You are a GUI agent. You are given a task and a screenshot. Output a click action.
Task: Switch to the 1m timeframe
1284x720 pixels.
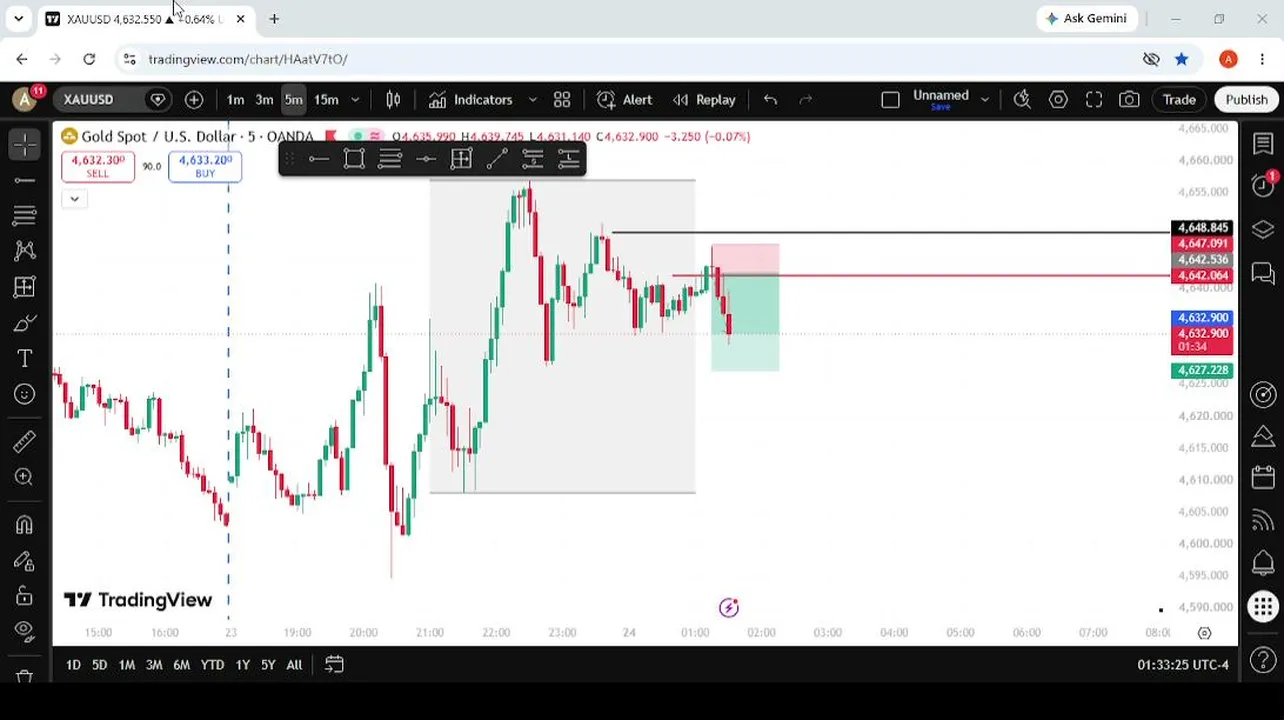point(235,99)
